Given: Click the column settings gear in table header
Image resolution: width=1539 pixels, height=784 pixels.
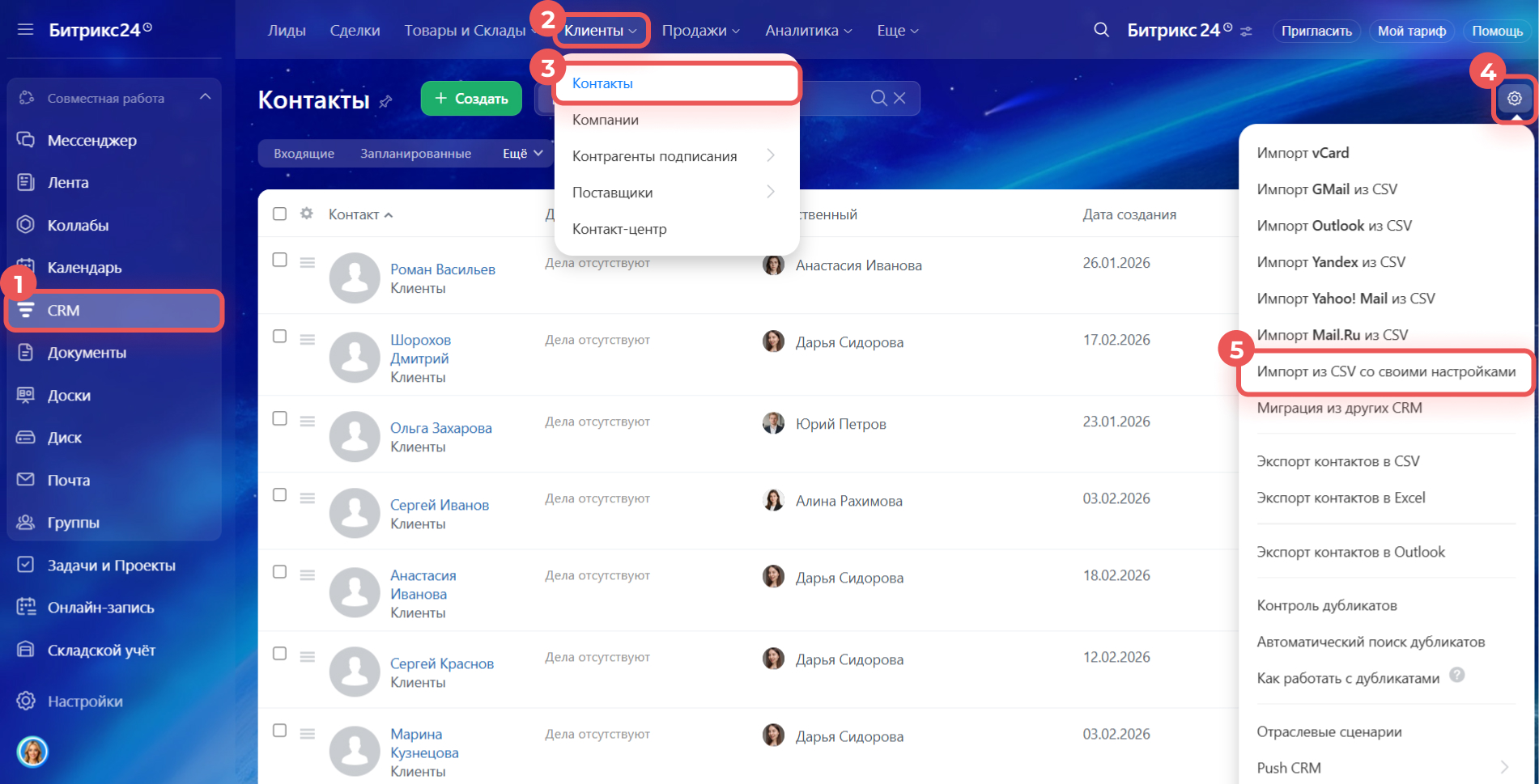Looking at the screenshot, I should [x=306, y=214].
